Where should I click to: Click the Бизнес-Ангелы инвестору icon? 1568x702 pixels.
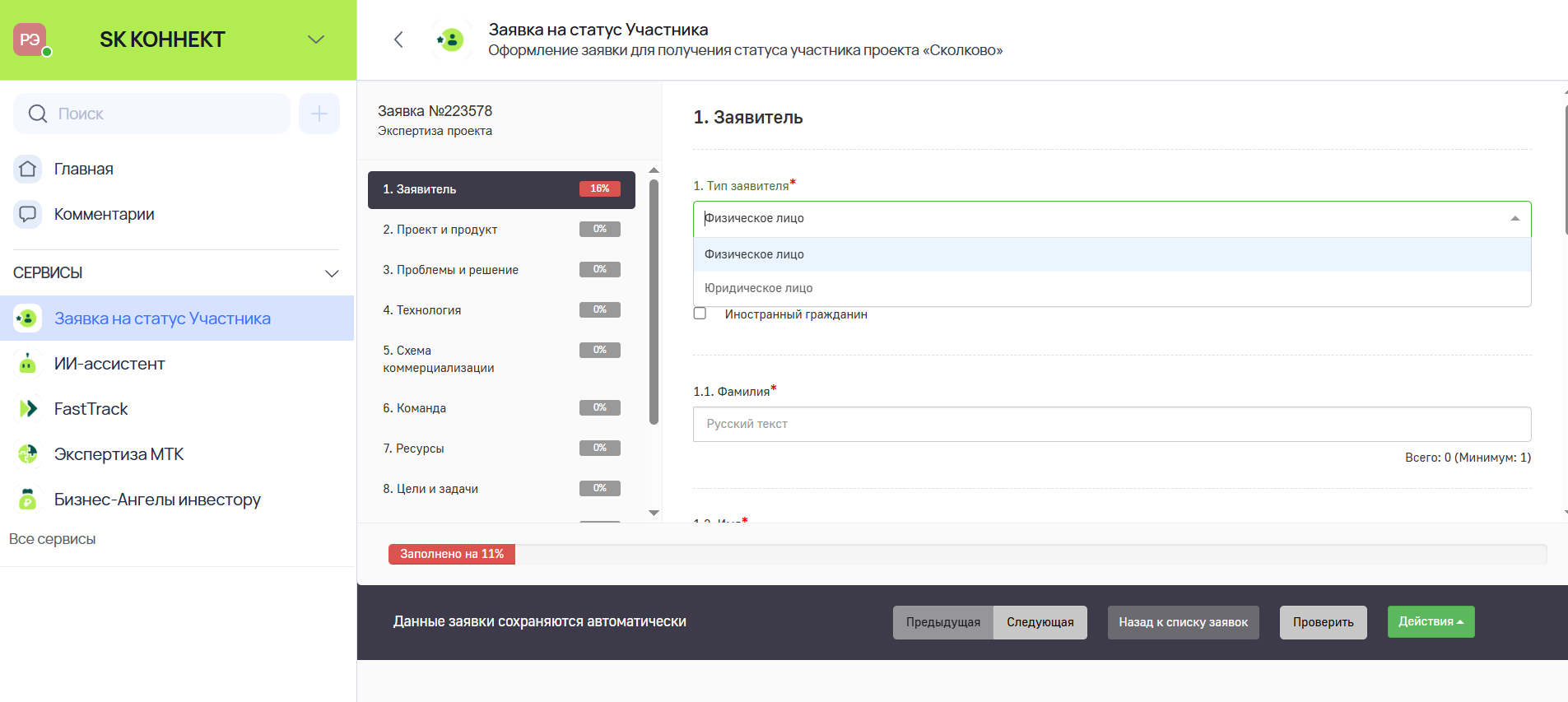coord(27,500)
